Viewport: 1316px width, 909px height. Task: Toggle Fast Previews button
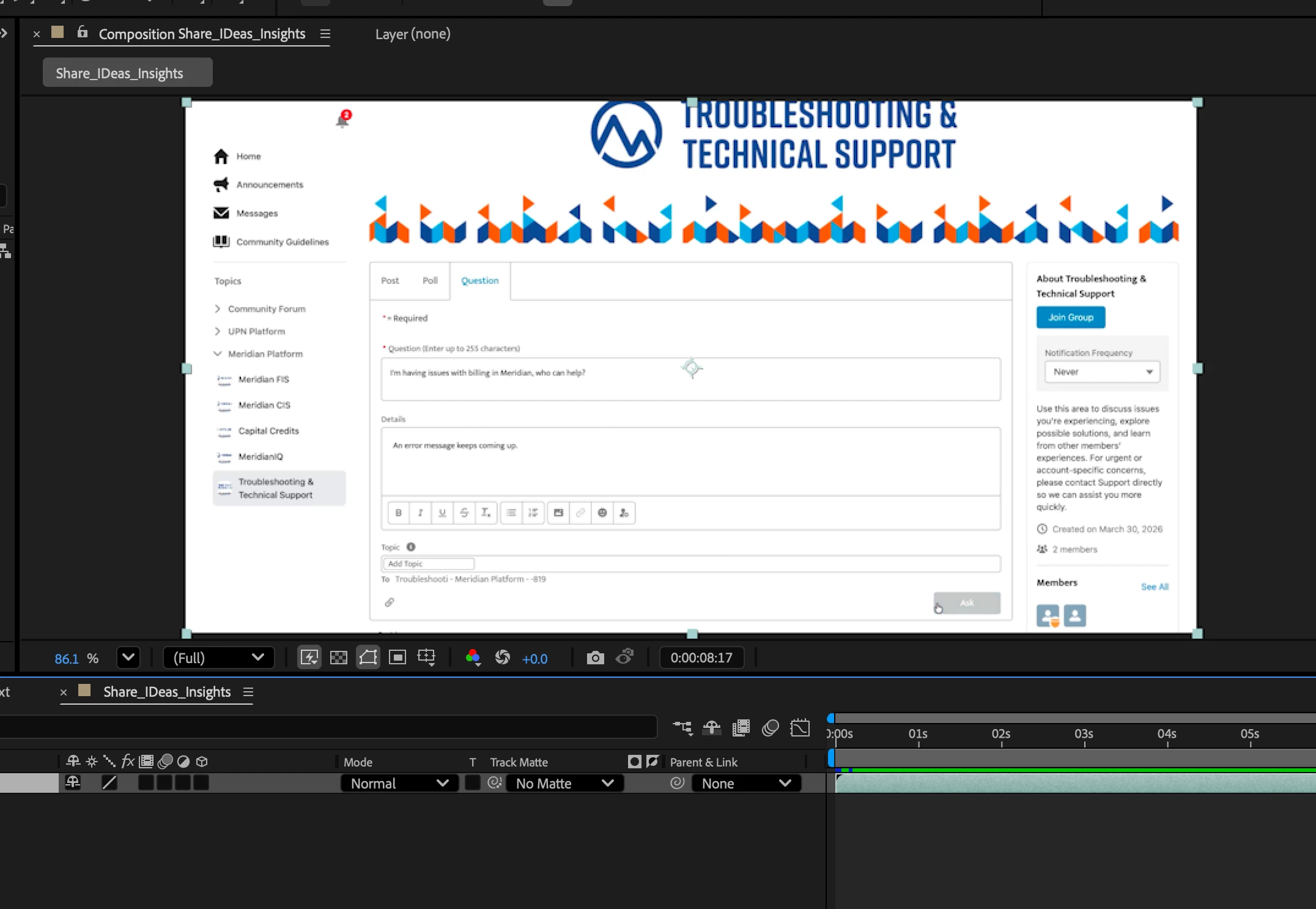pyautogui.click(x=309, y=658)
